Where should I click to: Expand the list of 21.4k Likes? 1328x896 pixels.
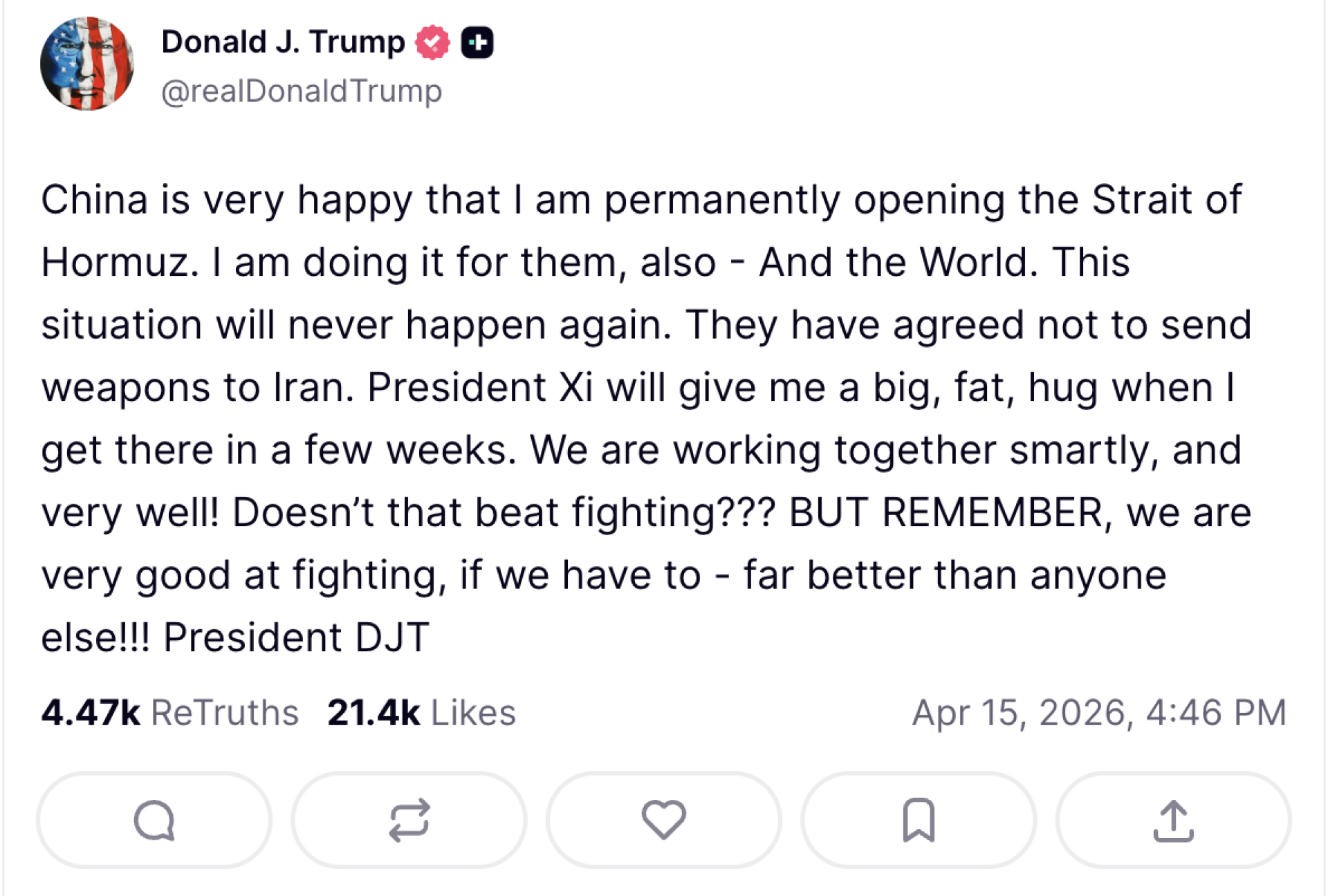click(x=423, y=712)
